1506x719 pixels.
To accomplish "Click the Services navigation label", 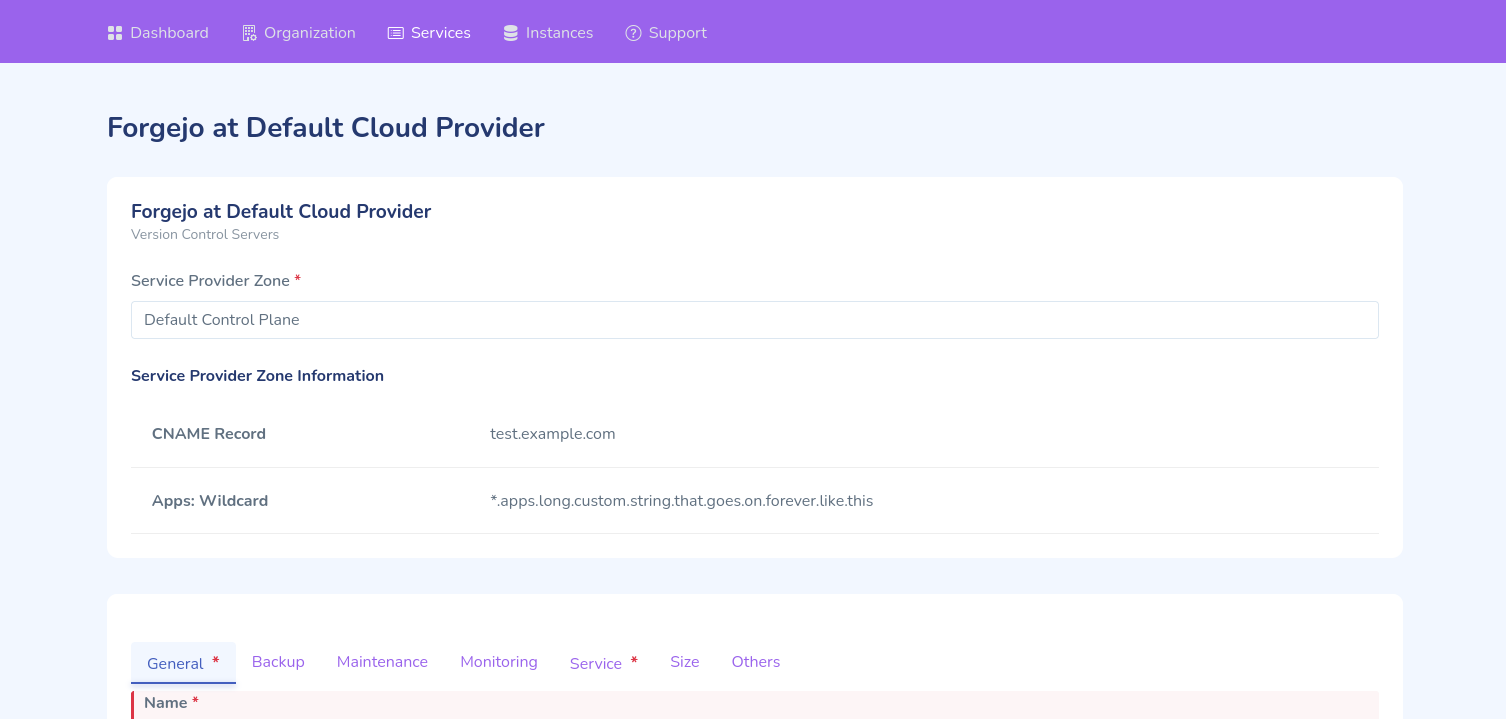I will click(440, 33).
